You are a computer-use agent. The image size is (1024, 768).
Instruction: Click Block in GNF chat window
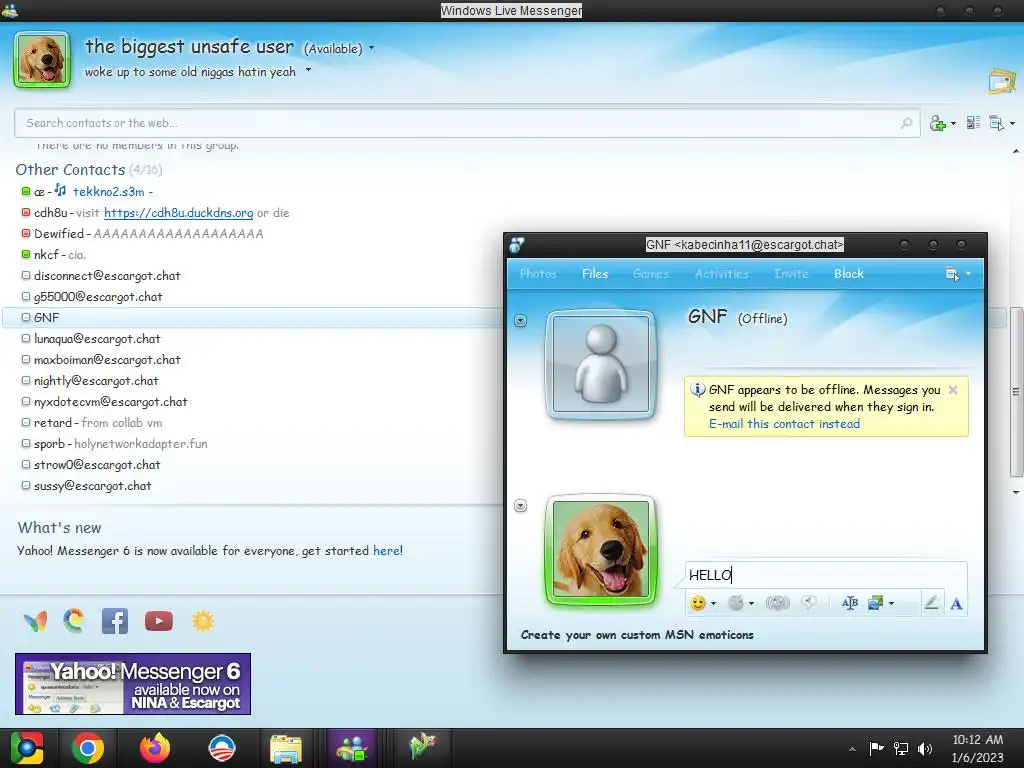pos(848,274)
